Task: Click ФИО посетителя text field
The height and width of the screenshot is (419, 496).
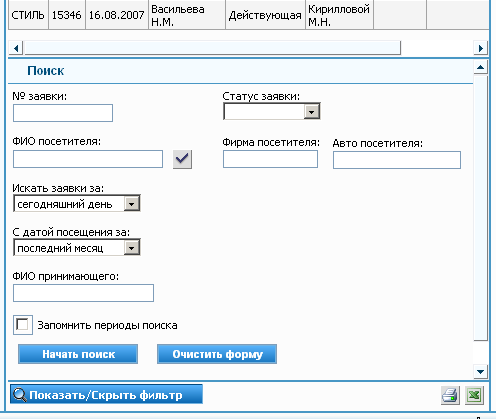Action: pos(88,159)
